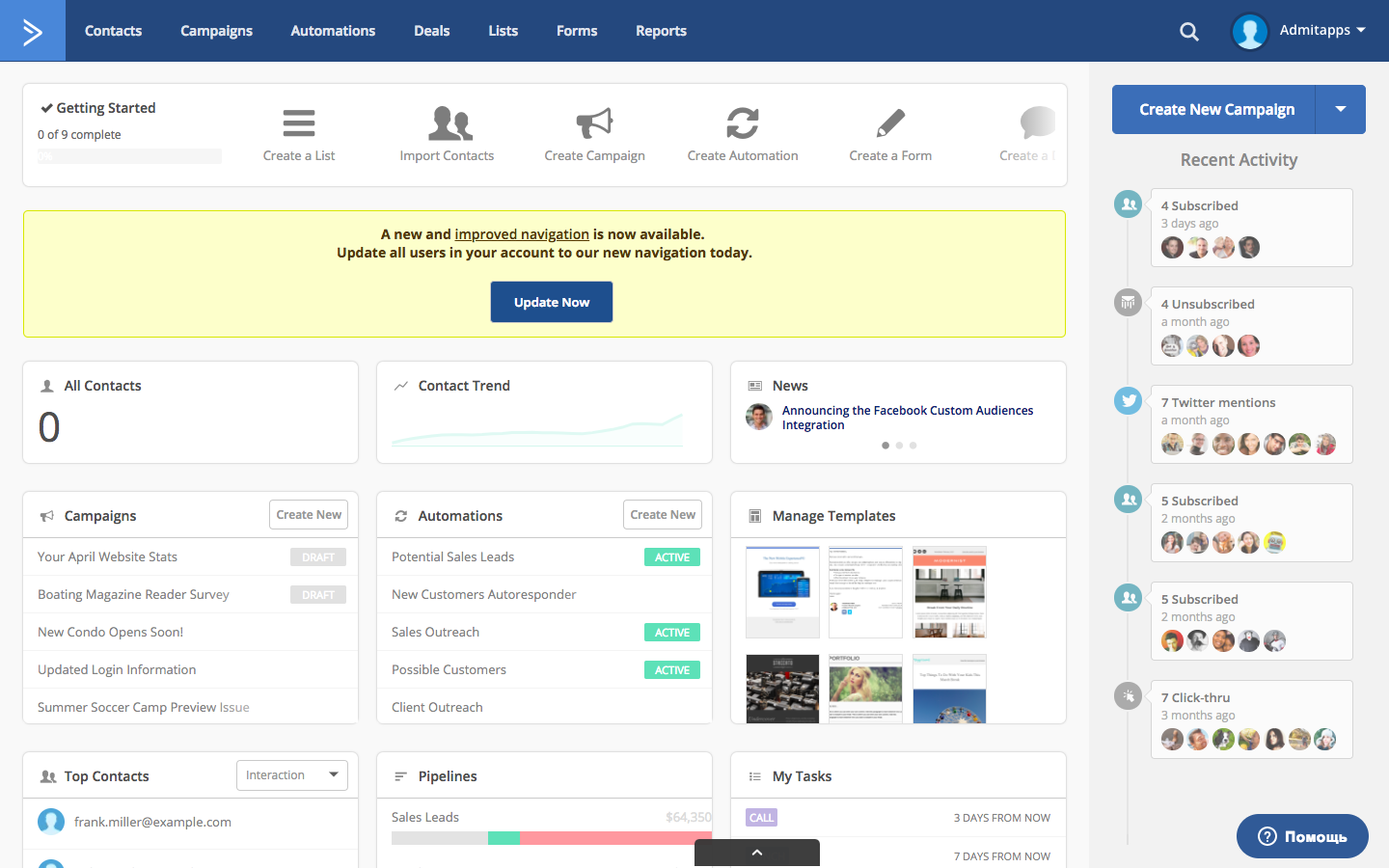
Task: Click the All Contacts person icon
Action: point(47,386)
